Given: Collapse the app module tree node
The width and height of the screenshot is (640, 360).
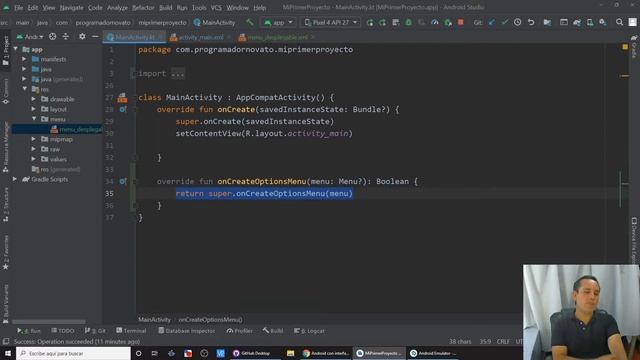Looking at the screenshot, I should [16, 49].
